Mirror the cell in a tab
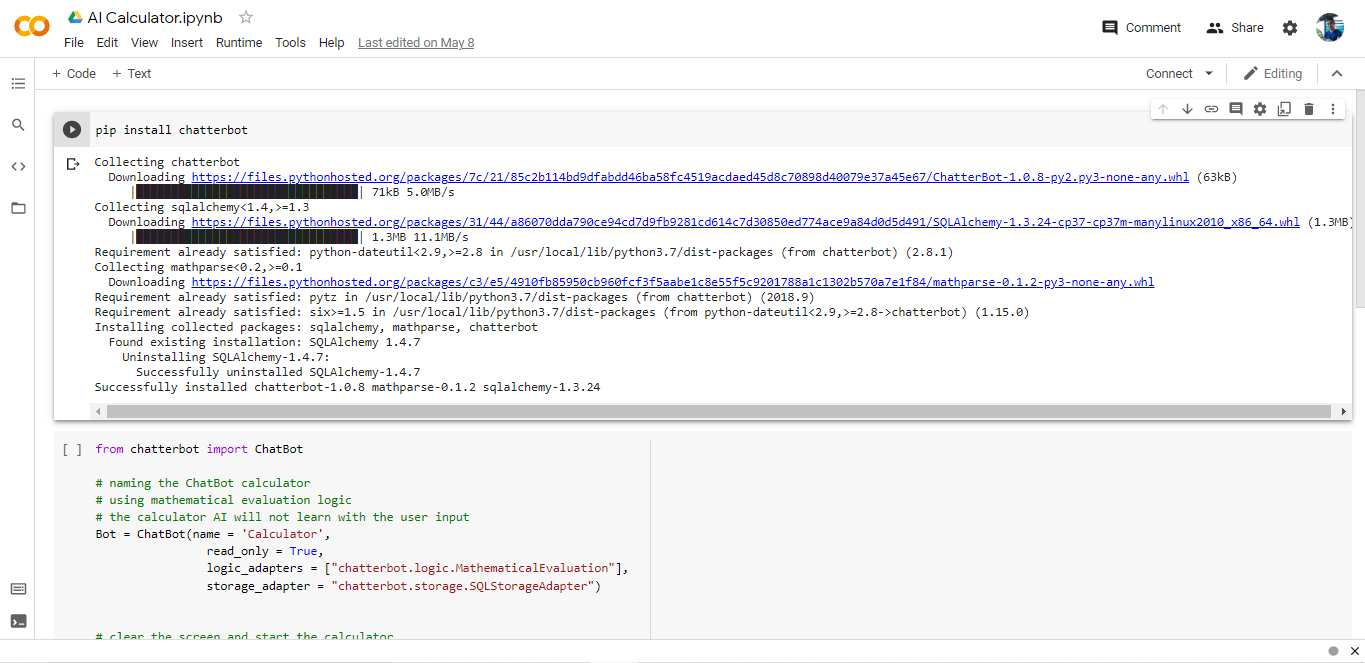The width and height of the screenshot is (1365, 663). 1284,109
